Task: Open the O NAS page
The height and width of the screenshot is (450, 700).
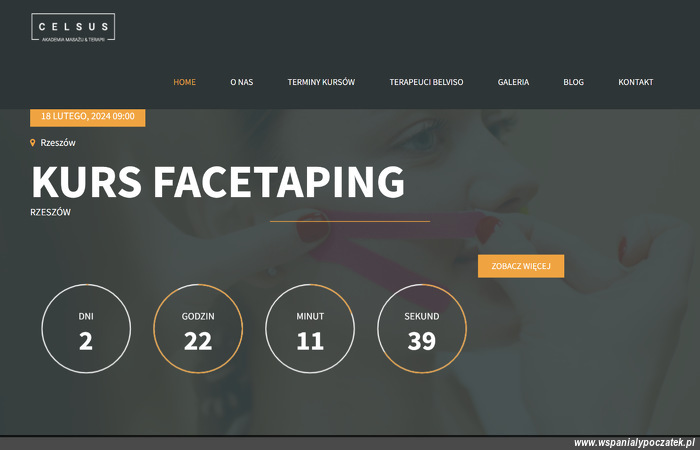Action: click(x=241, y=82)
